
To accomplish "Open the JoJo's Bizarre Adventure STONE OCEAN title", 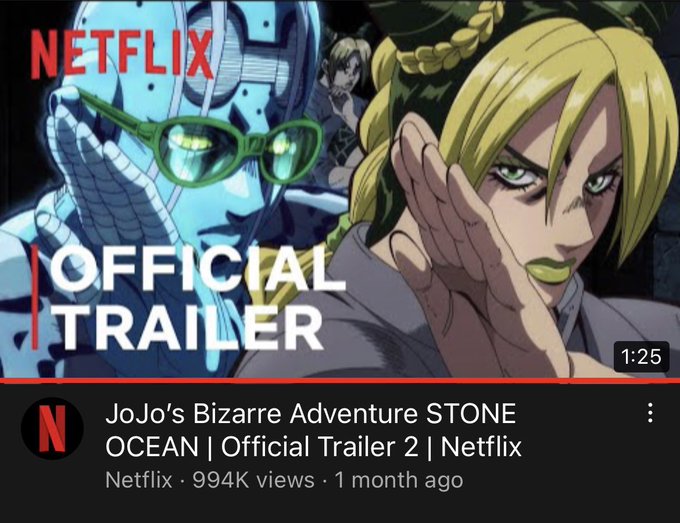I will click(313, 430).
